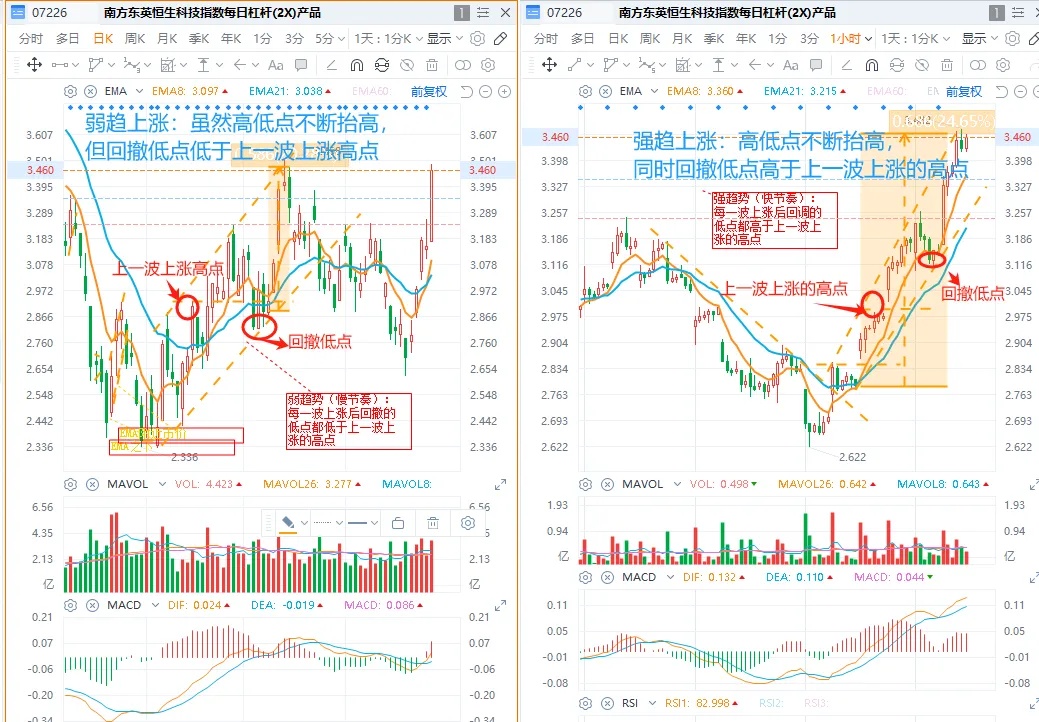Screen dimensions: 1039x722
Task: Open the 1小时 period dropdown in right chart
Action: [x=851, y=38]
